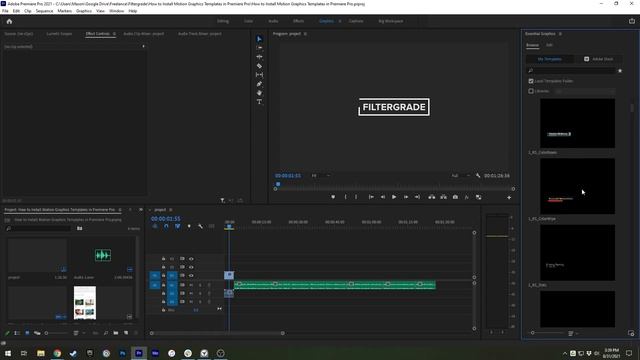The image size is (640, 360).
Task: Add a marker in the timeline
Action: click(189, 226)
